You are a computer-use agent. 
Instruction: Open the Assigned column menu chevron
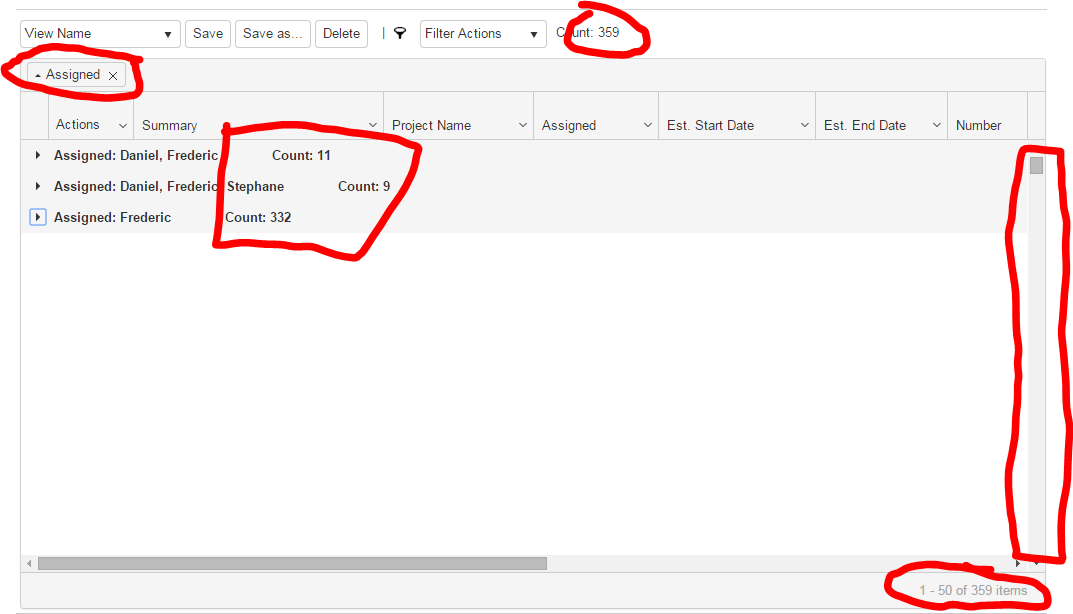(x=647, y=125)
